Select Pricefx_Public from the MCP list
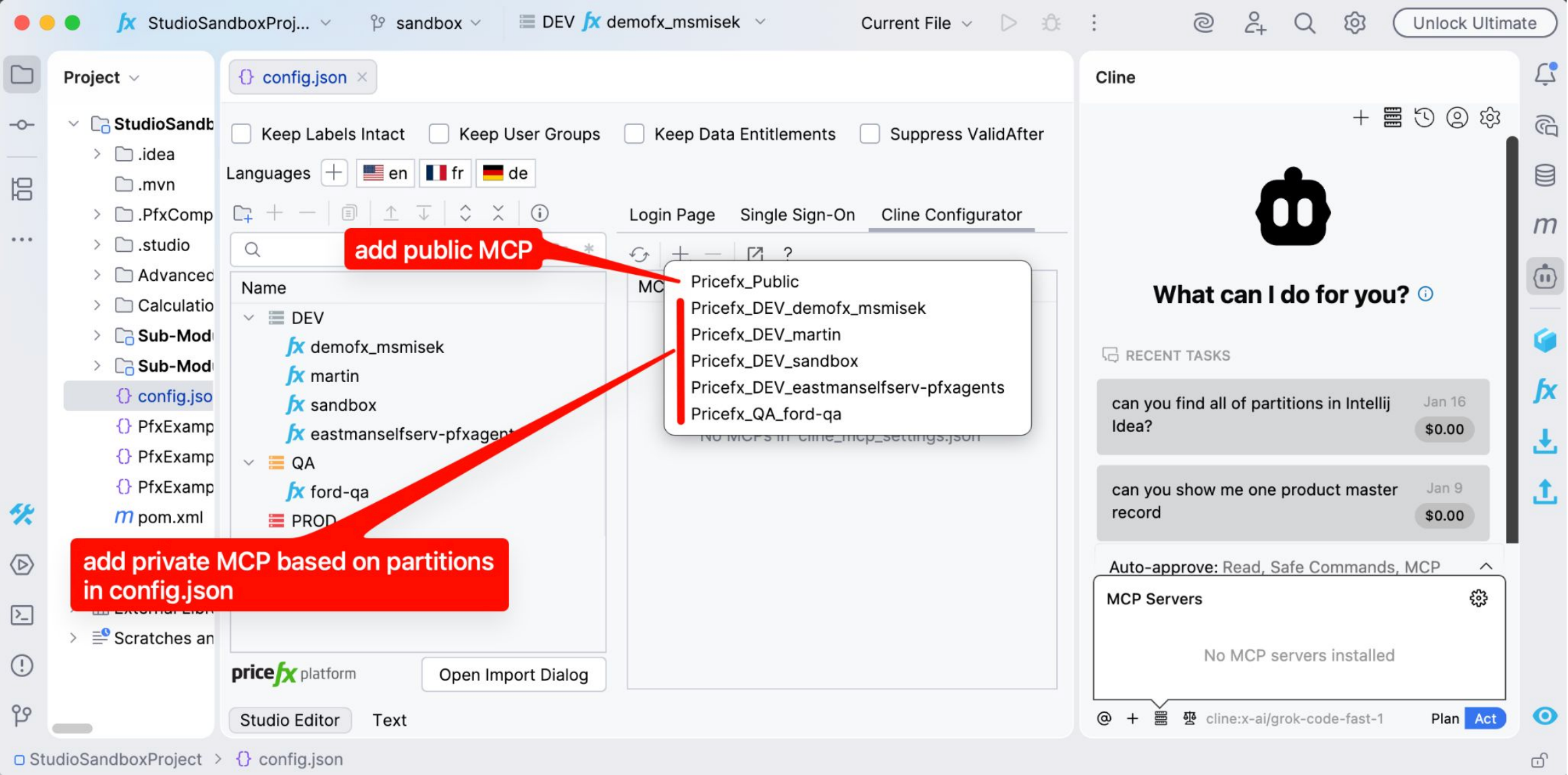 (x=744, y=282)
